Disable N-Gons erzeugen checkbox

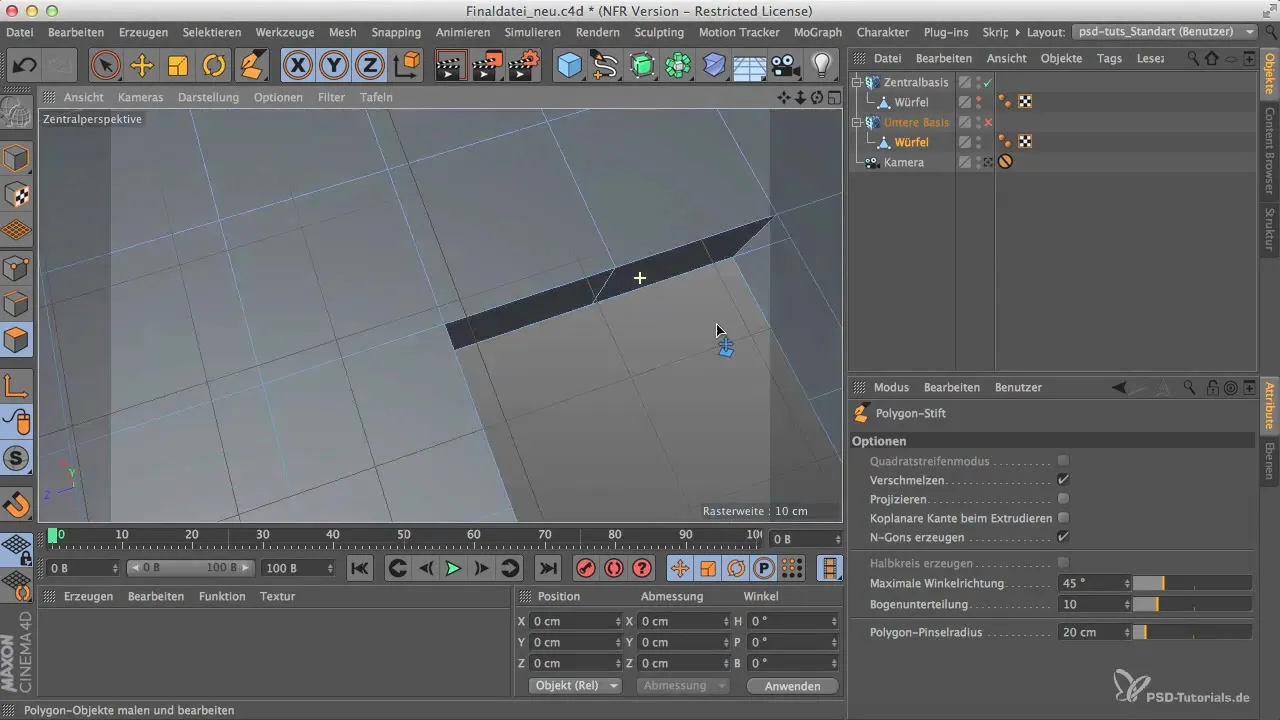pyautogui.click(x=1064, y=537)
